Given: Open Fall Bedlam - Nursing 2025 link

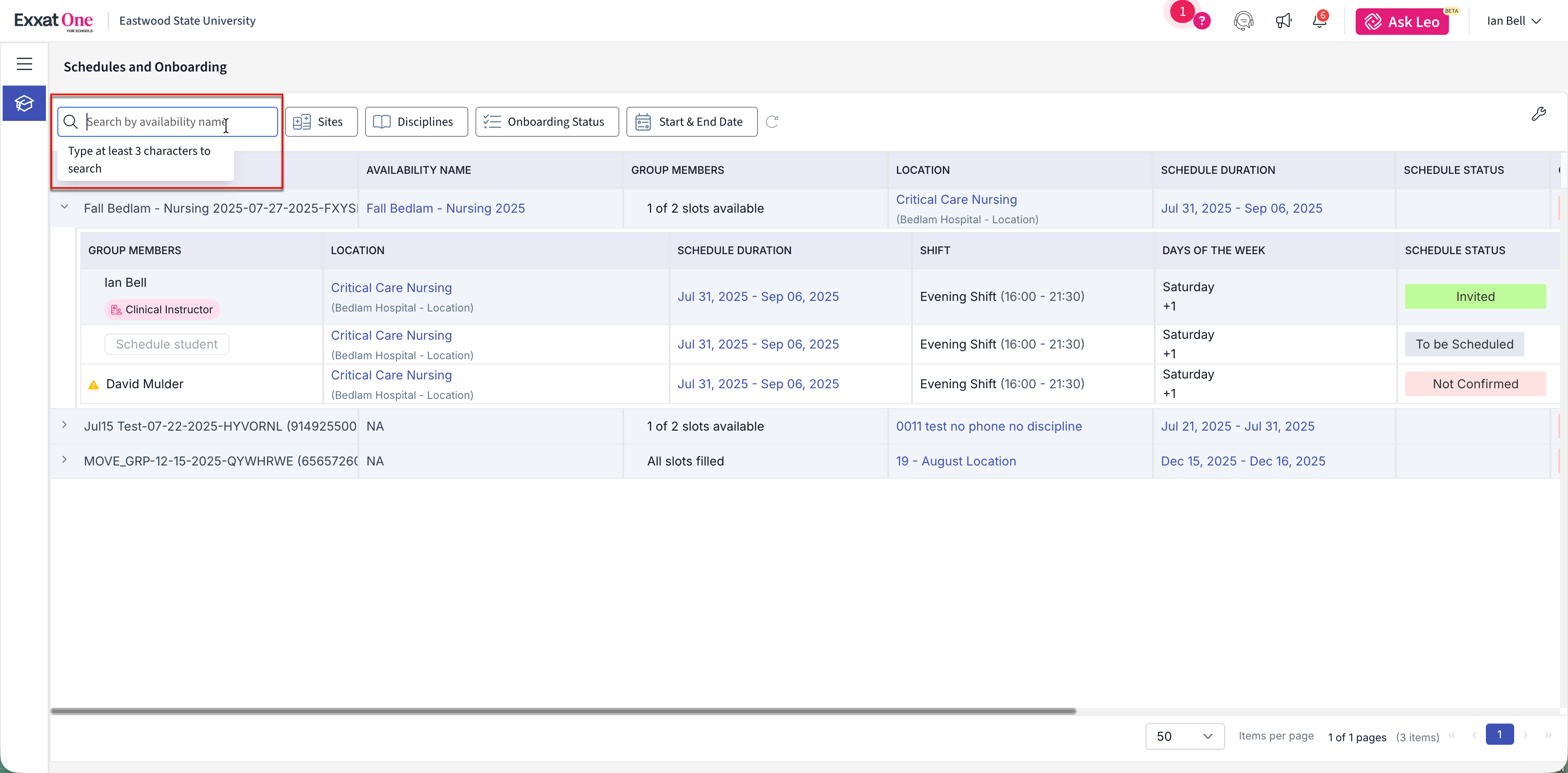Looking at the screenshot, I should click(445, 208).
